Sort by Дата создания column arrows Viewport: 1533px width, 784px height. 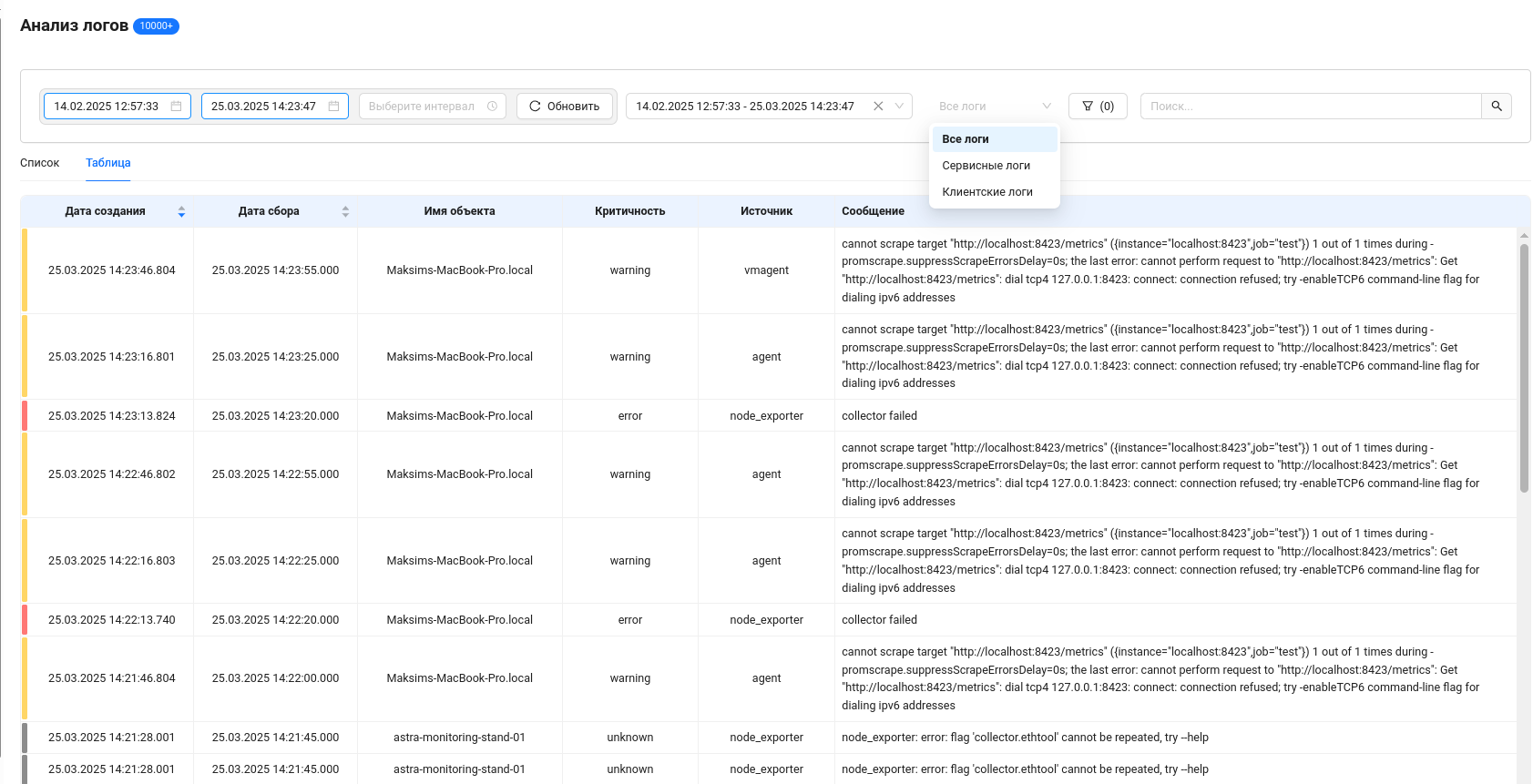181,211
